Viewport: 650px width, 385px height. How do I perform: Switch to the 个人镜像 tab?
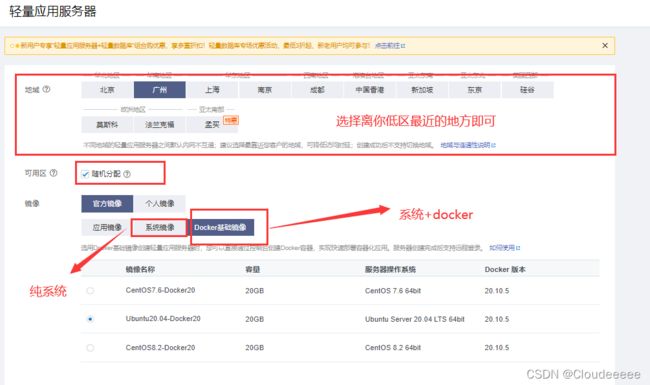(160, 203)
